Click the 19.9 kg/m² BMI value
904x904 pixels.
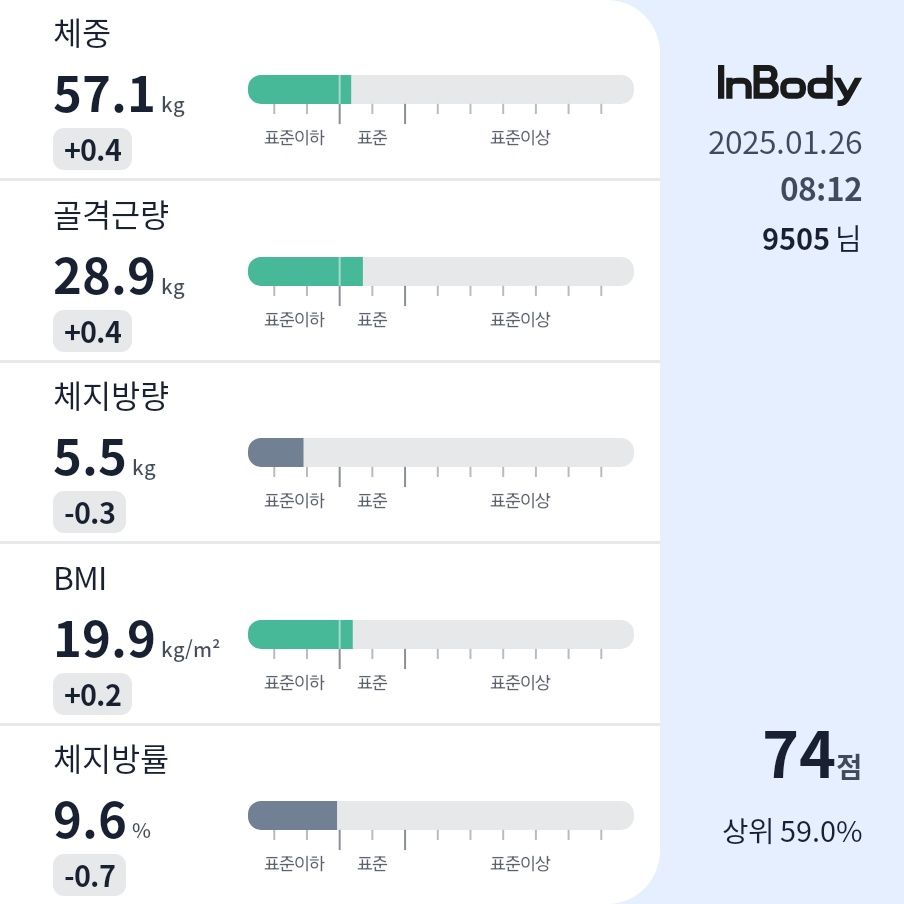click(137, 639)
